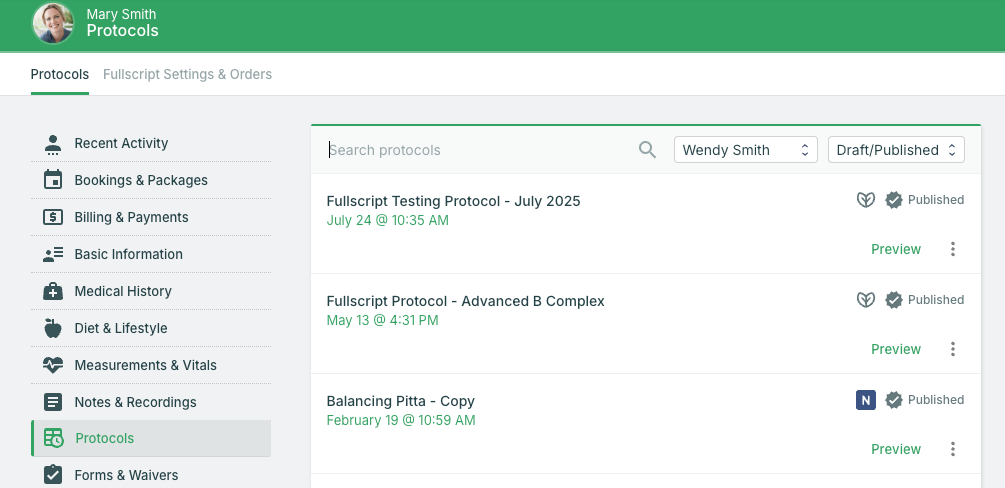Preview the Fullscript Testing Protocol - July 2025
Viewport: 1005px width, 488px height.
895,249
